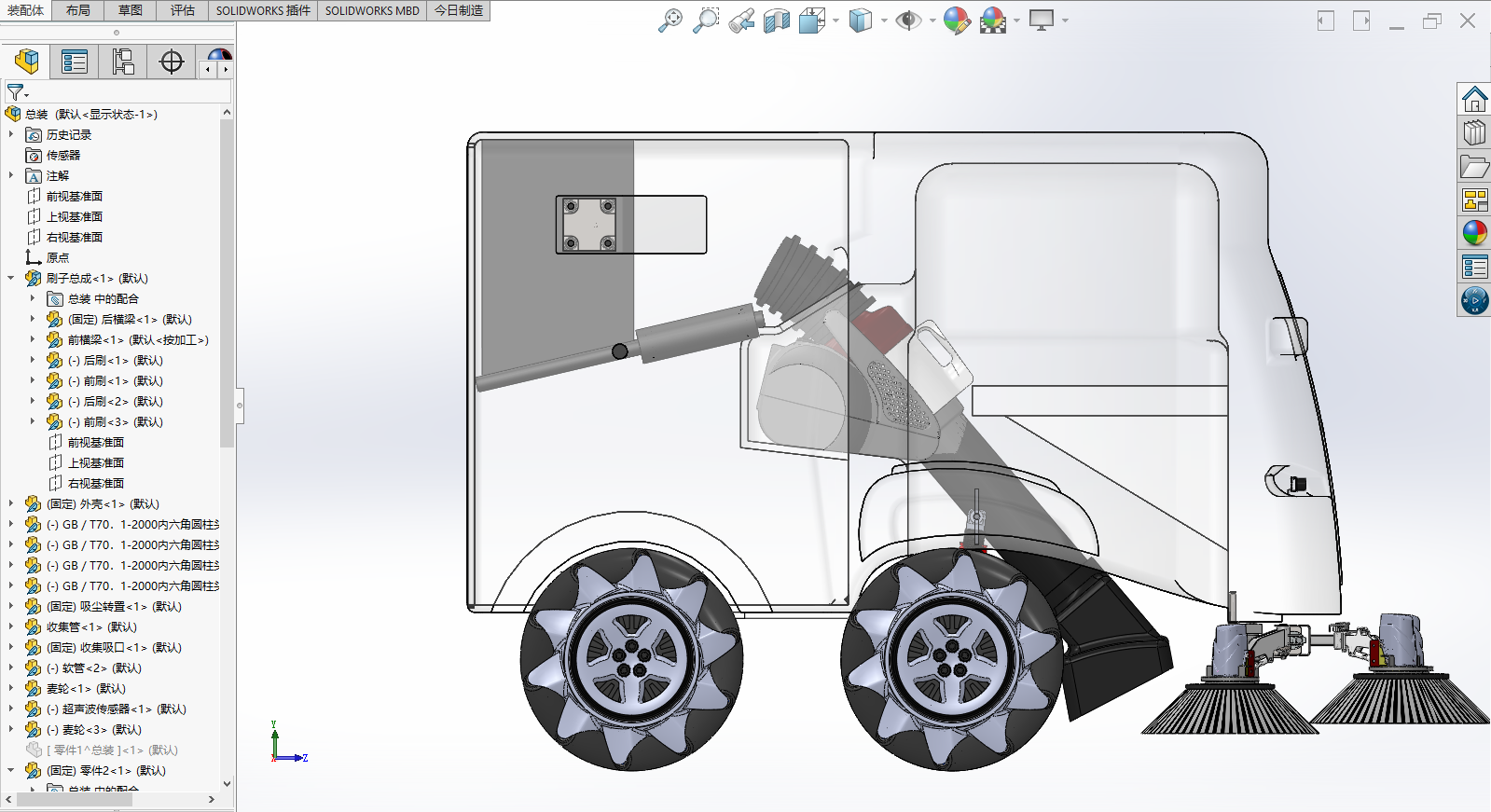Switch to the 草图 ribbon tab
The height and width of the screenshot is (812, 1491).
pyautogui.click(x=131, y=10)
